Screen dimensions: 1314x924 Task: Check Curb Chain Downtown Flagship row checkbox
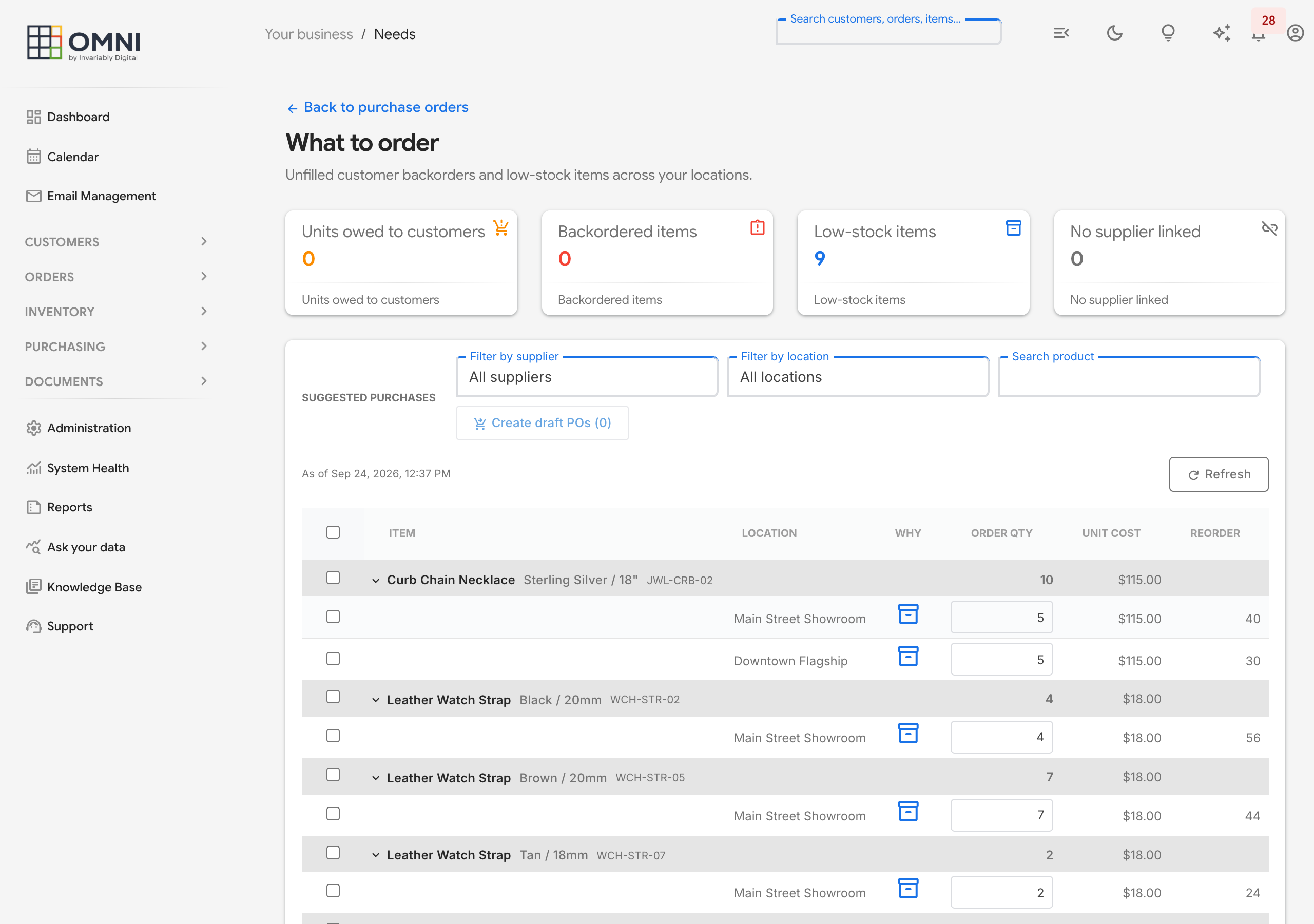(333, 659)
